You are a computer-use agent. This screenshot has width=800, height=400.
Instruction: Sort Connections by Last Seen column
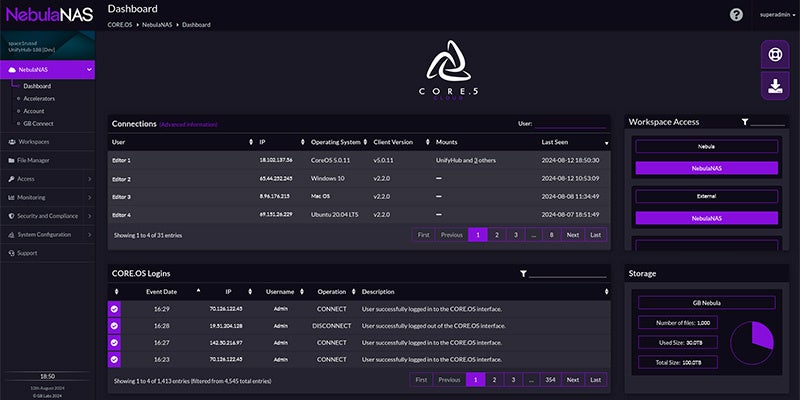pos(606,143)
